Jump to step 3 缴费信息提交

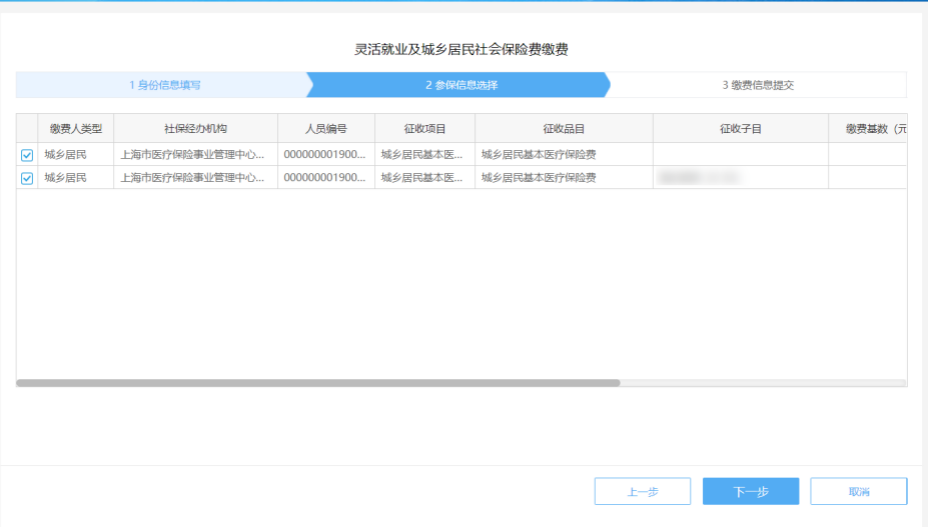(757, 85)
